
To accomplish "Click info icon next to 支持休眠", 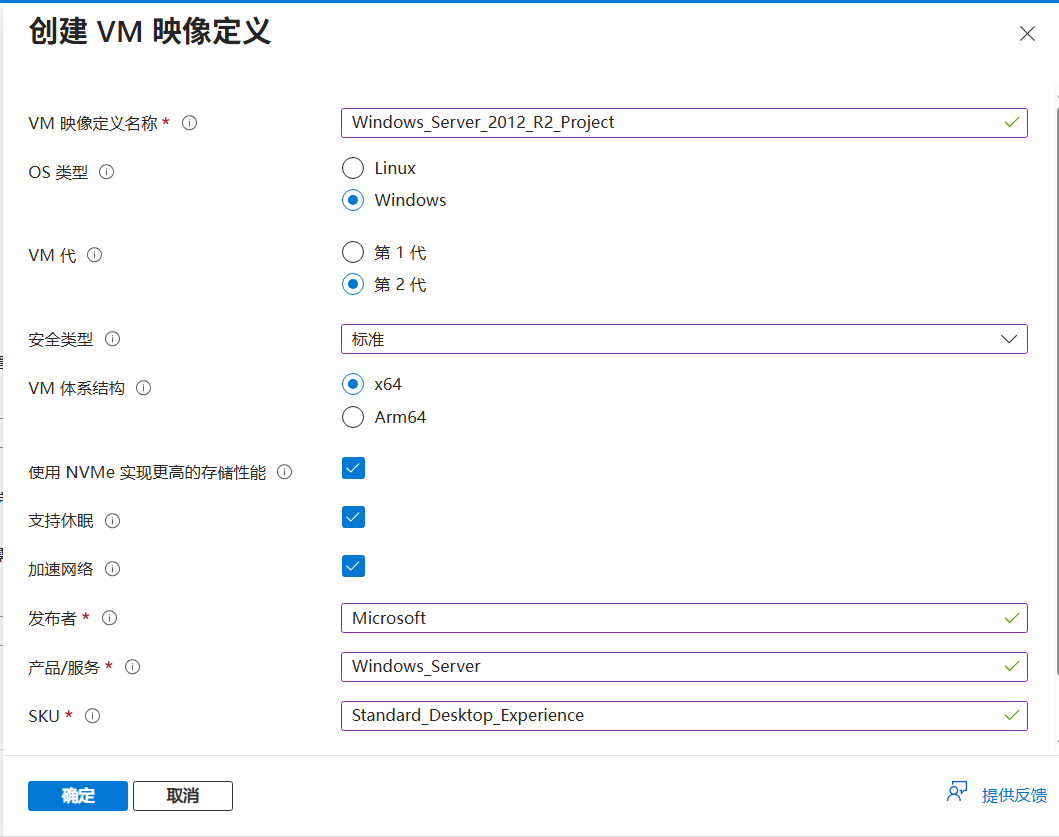I will click(x=112, y=521).
